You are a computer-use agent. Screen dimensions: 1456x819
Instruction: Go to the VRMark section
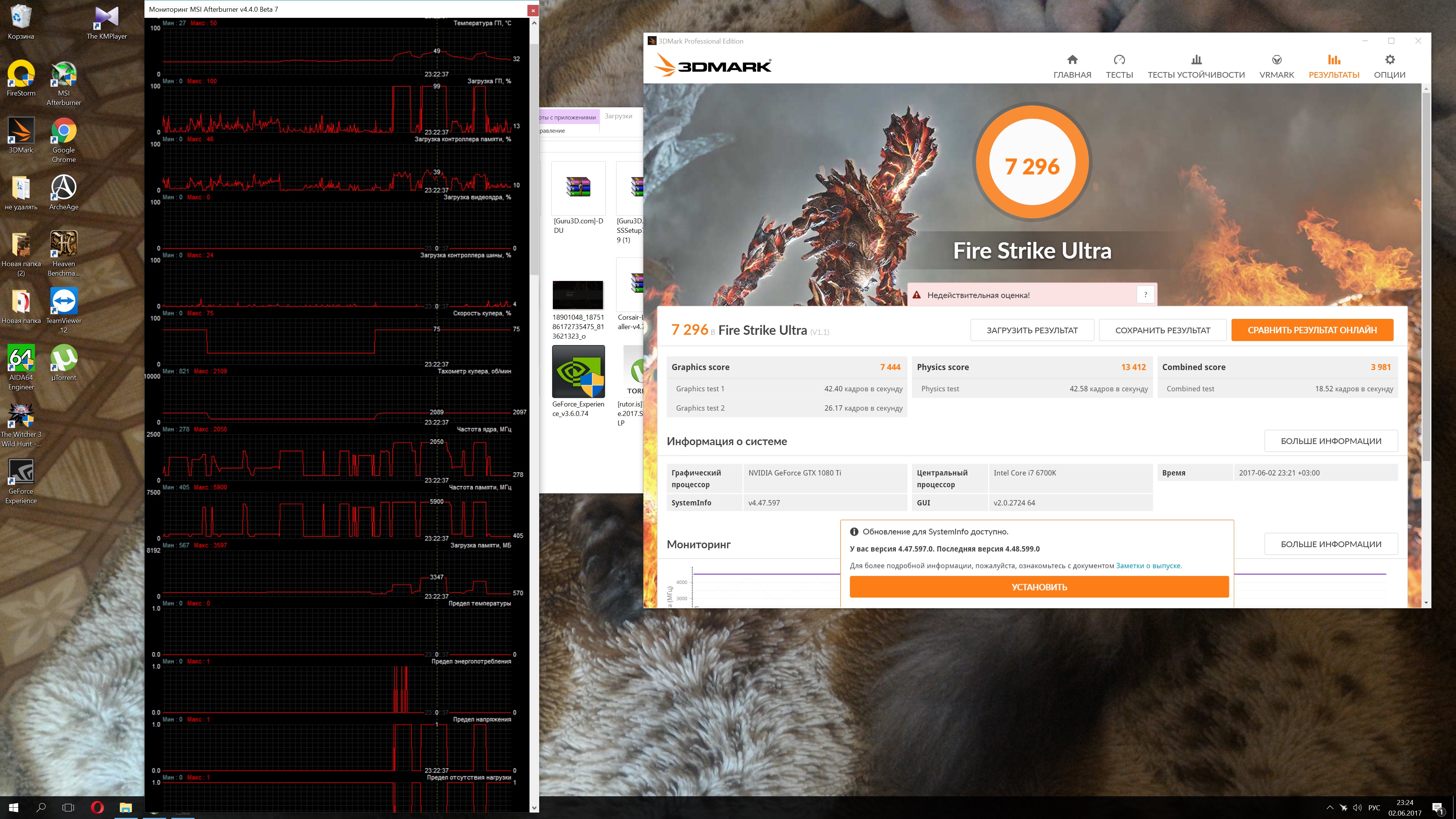pyautogui.click(x=1276, y=66)
